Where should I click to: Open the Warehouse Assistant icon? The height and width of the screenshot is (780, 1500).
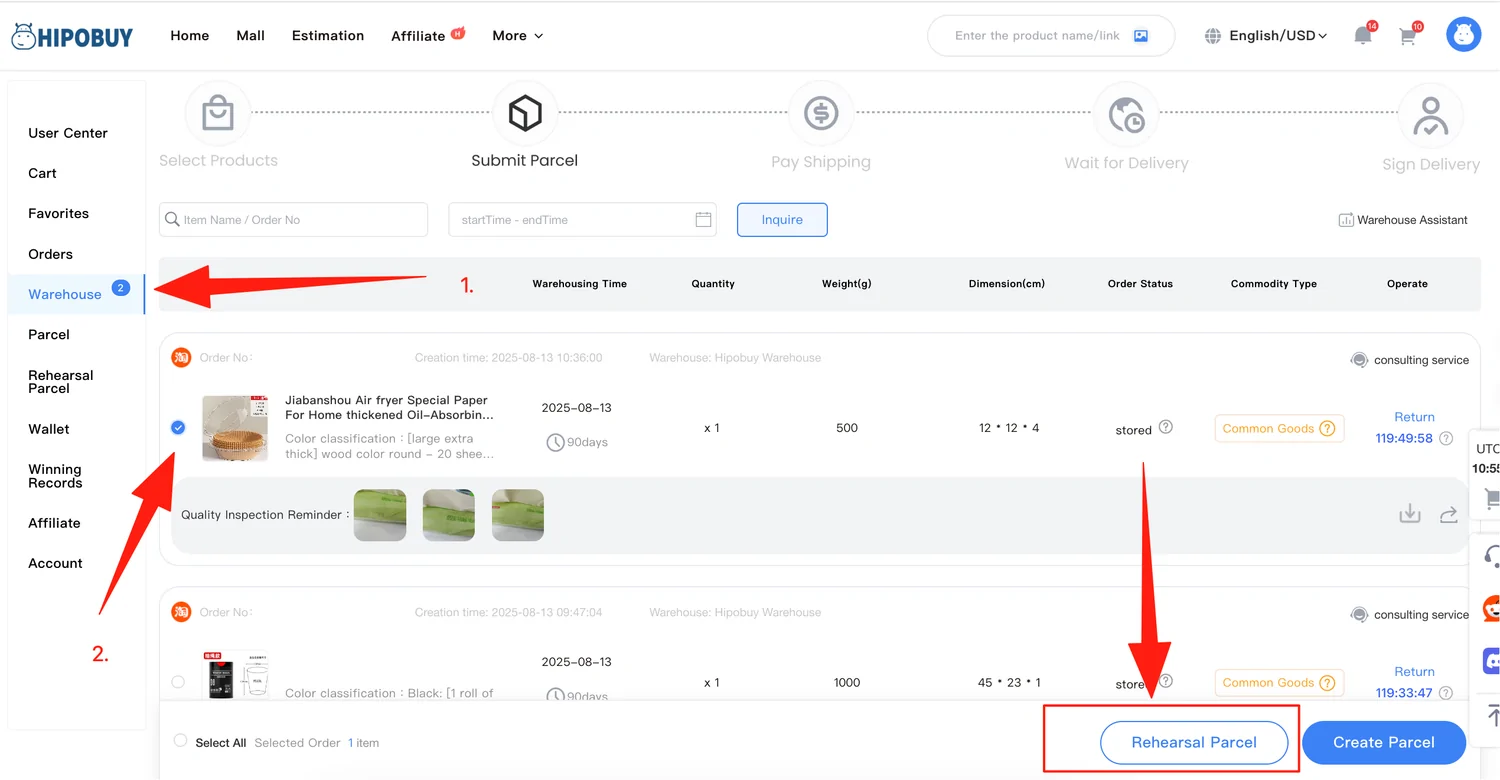coord(1346,220)
